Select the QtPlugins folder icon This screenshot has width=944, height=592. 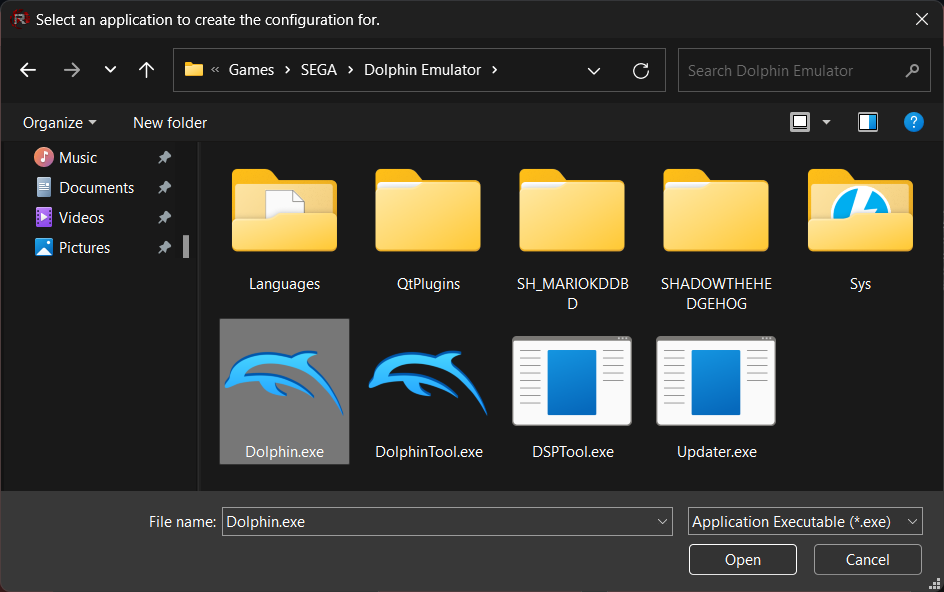pos(428,210)
